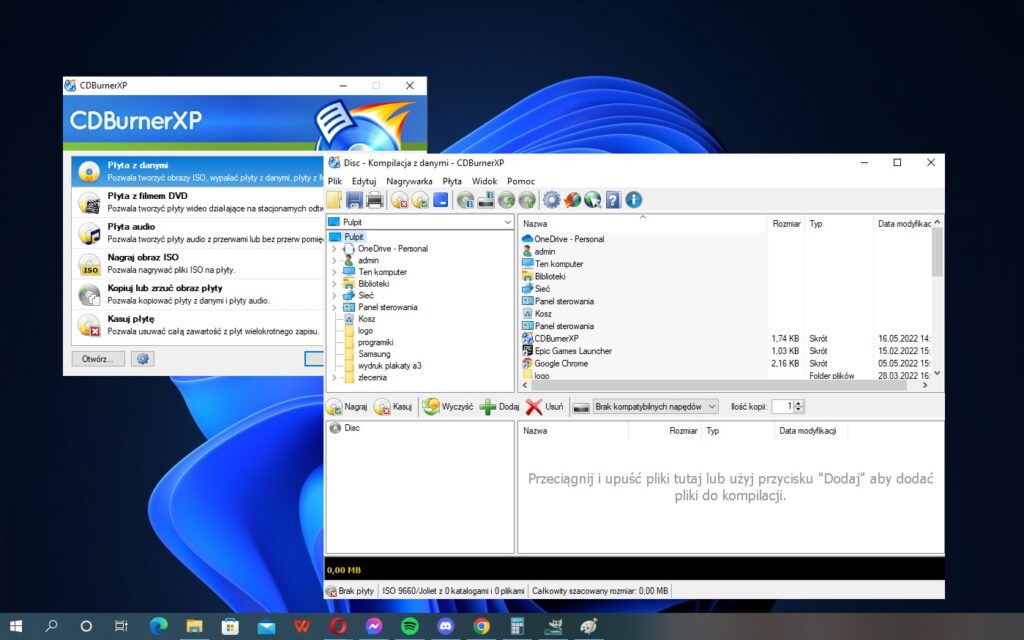This screenshot has height=640, width=1024.
Task: Click the Nagraj burn button
Action: tap(347, 407)
